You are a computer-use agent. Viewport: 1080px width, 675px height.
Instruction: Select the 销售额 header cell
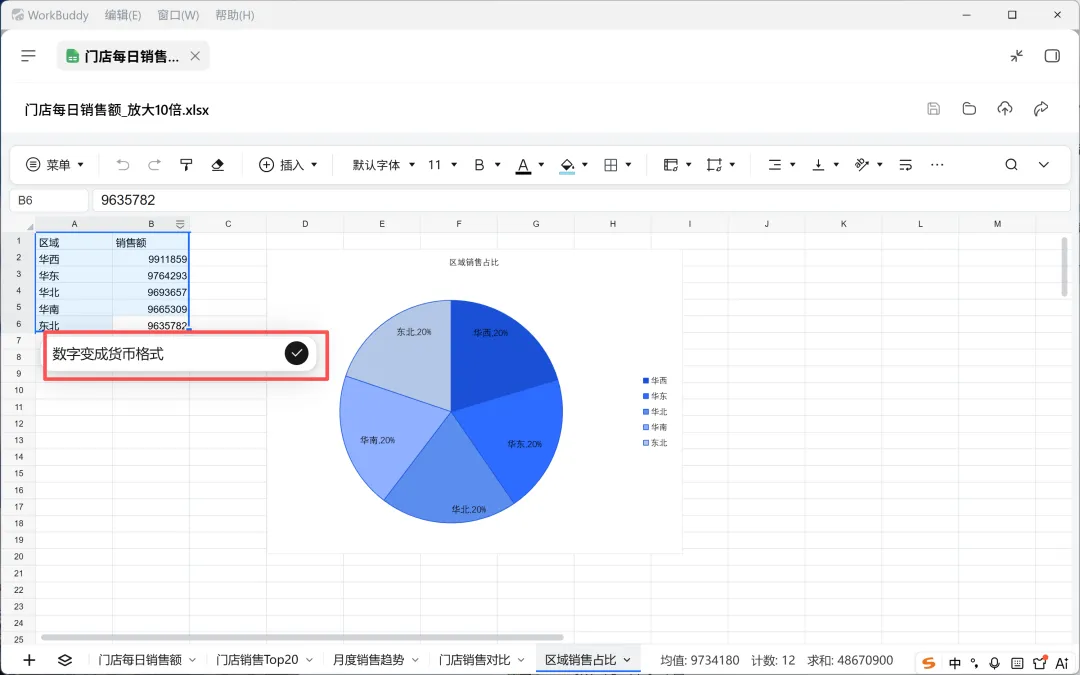click(151, 242)
